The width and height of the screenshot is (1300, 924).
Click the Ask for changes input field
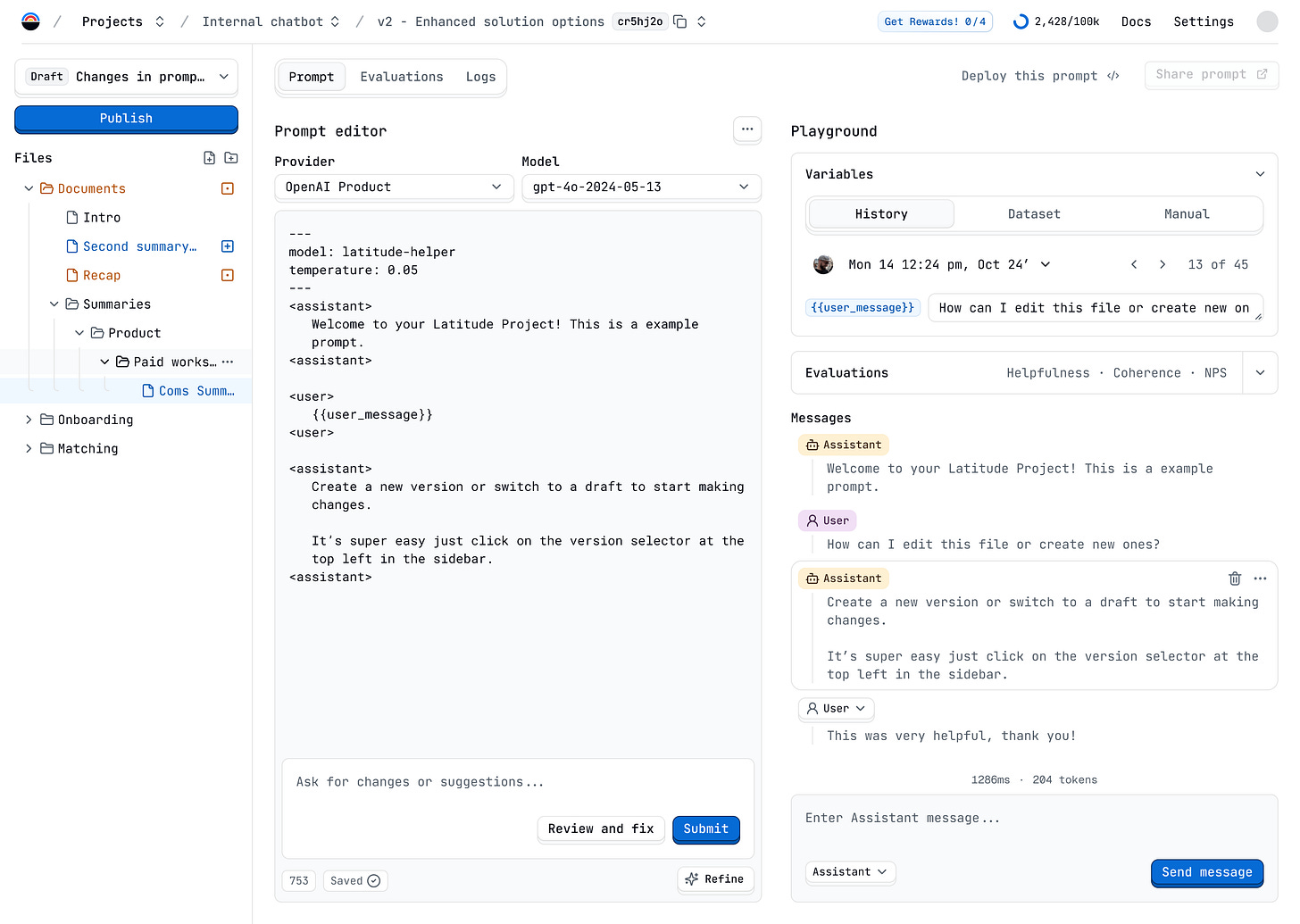pos(518,782)
